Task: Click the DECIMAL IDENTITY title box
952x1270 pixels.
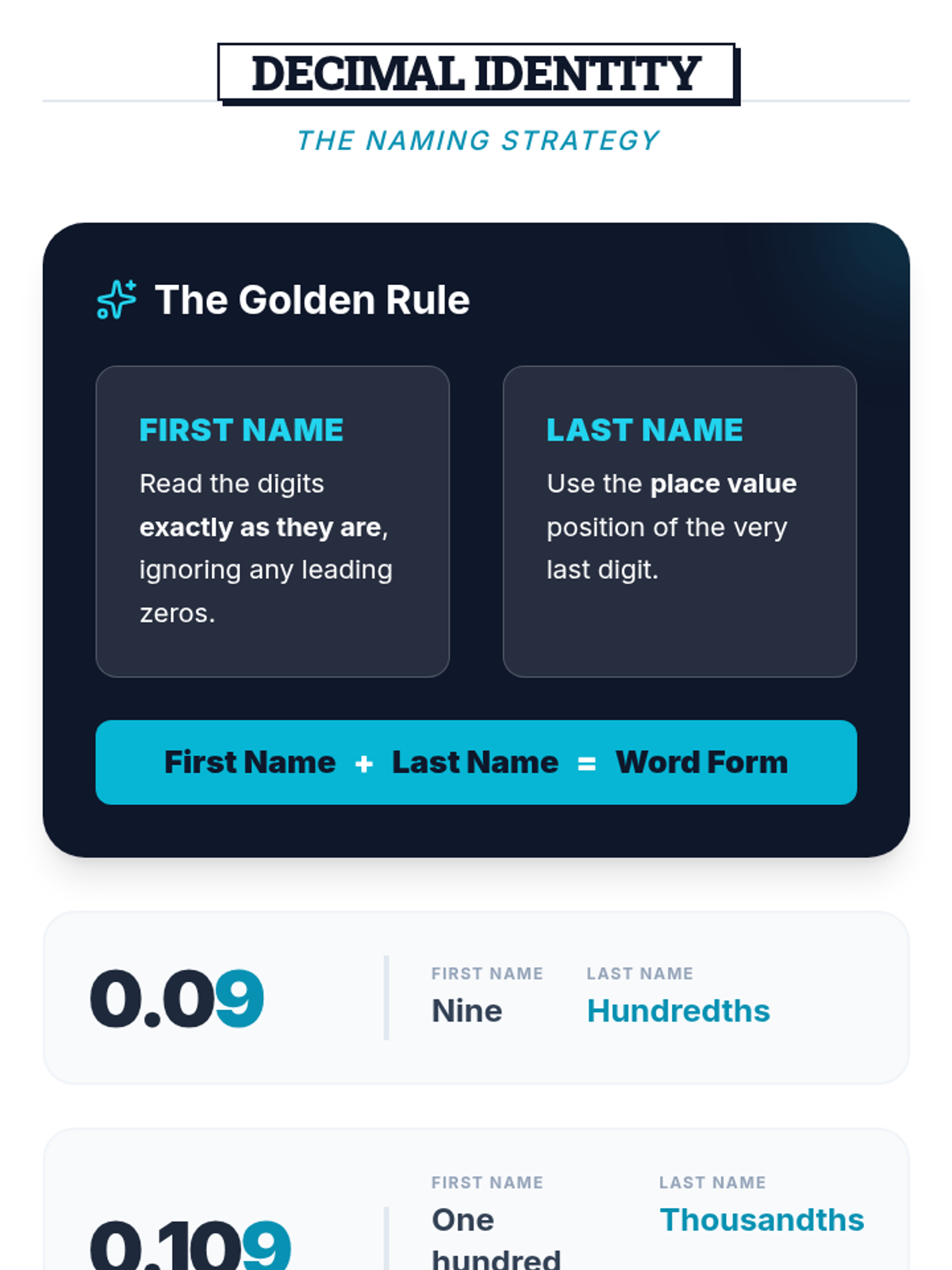Action: coord(476,73)
